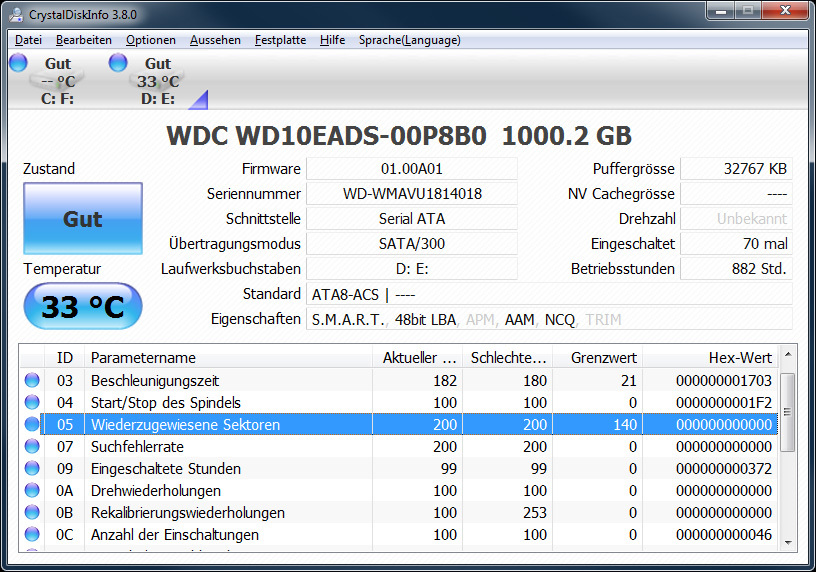Click the Firmware field 01.00A01

click(412, 169)
